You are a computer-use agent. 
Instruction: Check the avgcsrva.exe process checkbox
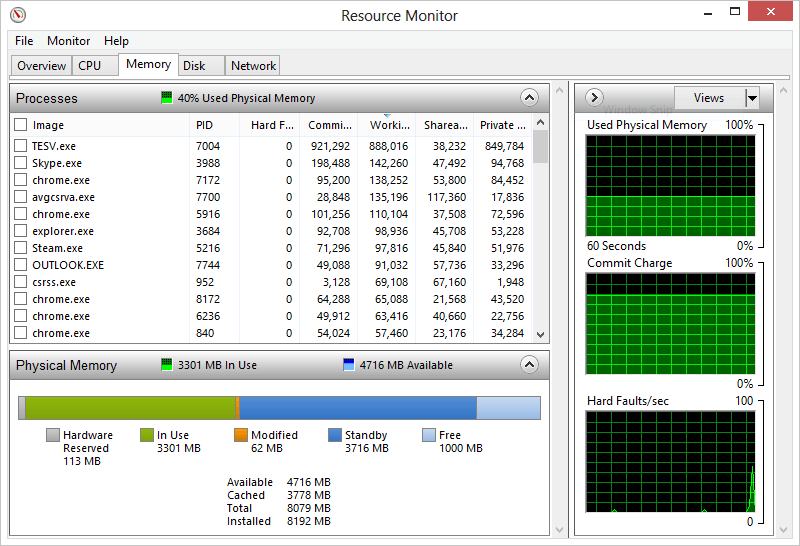point(20,196)
